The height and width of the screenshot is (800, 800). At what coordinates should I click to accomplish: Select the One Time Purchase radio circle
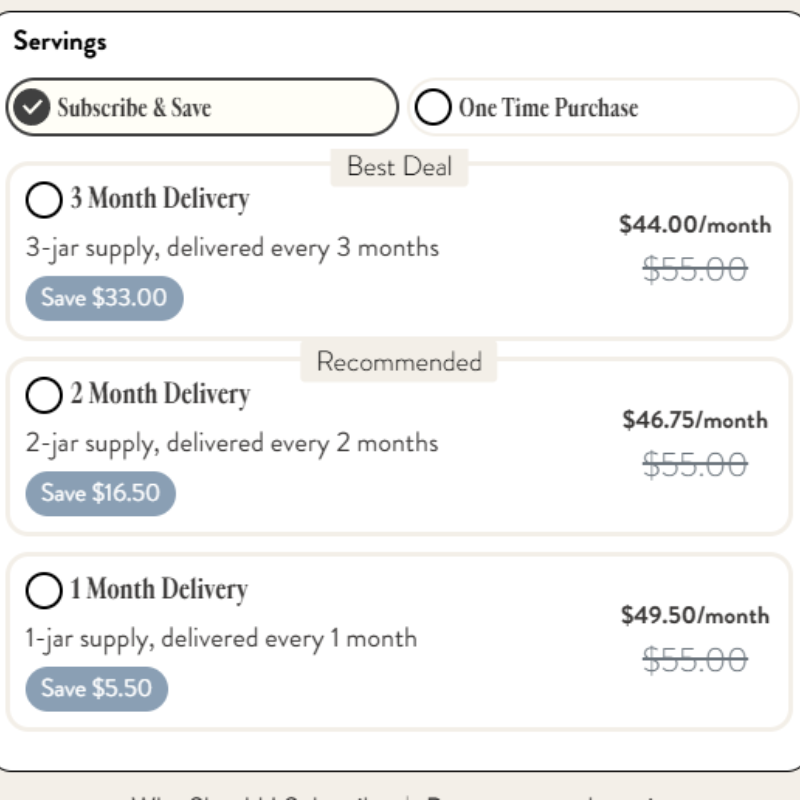click(433, 107)
